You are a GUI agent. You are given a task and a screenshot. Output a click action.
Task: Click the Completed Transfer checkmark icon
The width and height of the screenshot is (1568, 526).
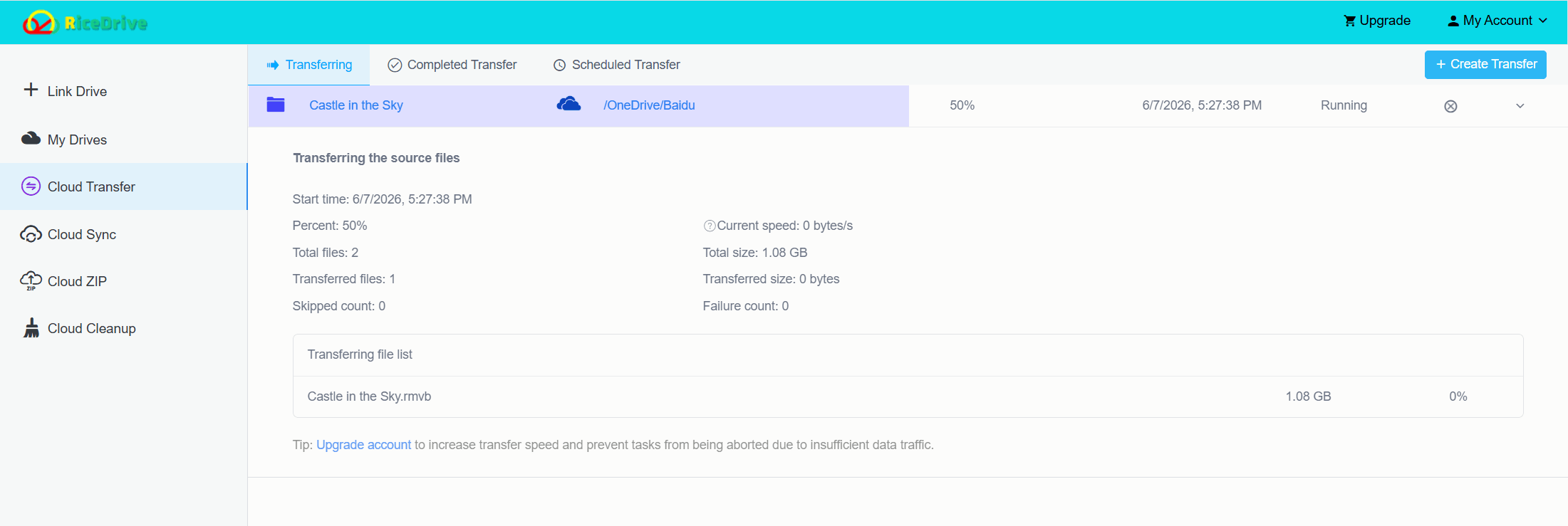pos(395,65)
